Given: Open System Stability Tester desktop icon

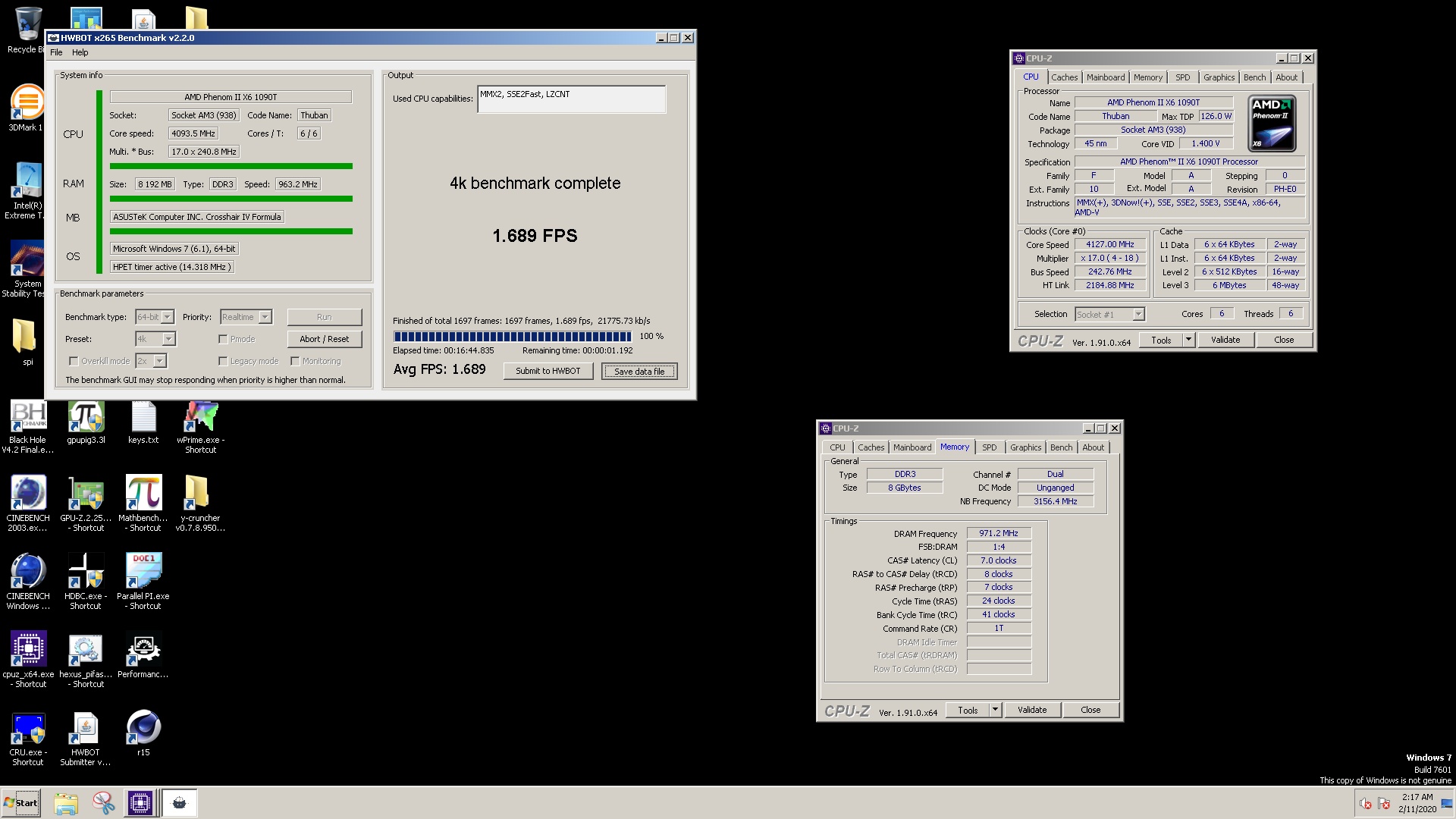Looking at the screenshot, I should 27,269.
